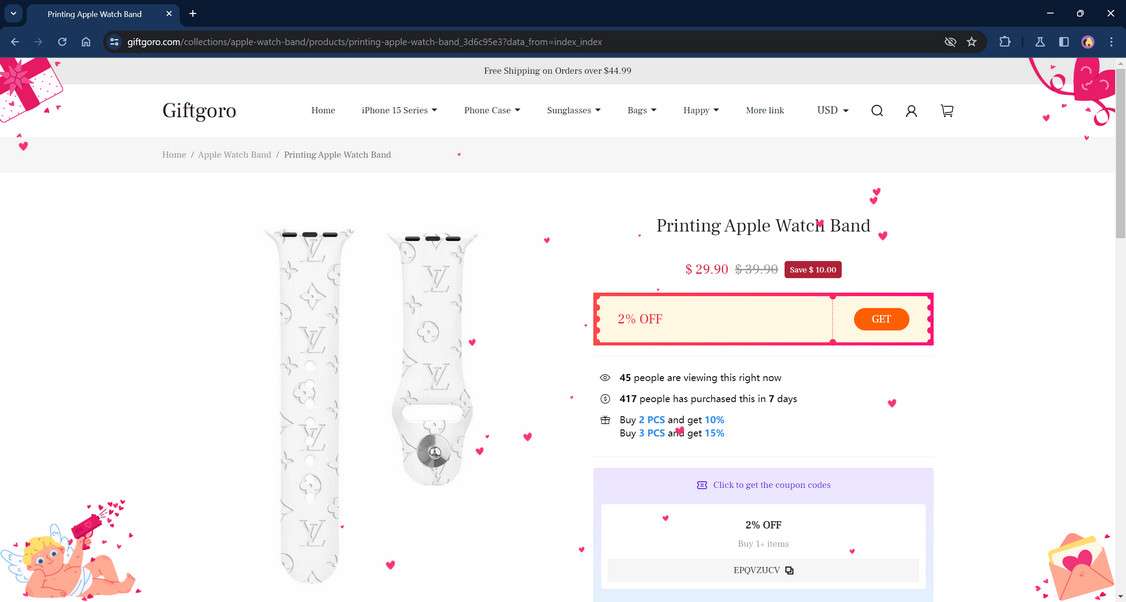Viewport: 1126px width, 602px height.
Task: Click the gift box icon near Buy 2 PCS
Action: click(604, 420)
